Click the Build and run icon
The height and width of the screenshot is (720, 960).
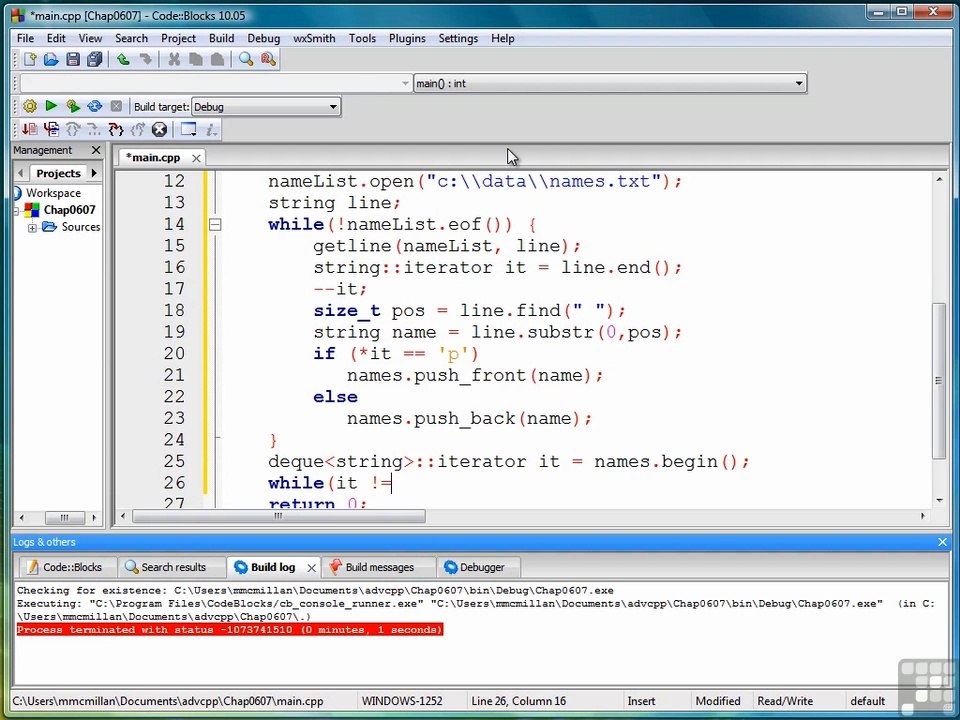(x=73, y=107)
